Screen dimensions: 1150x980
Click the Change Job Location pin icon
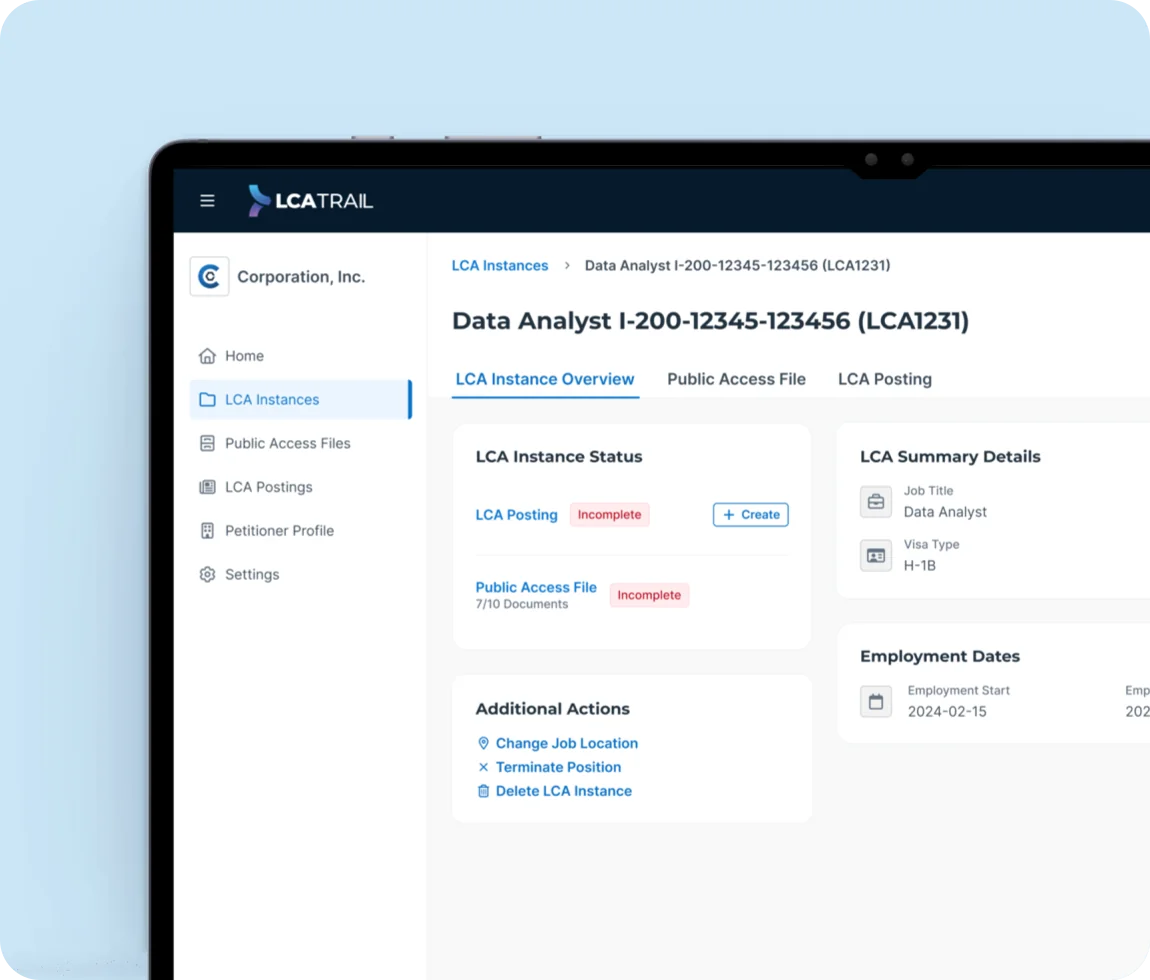pyautogui.click(x=483, y=743)
